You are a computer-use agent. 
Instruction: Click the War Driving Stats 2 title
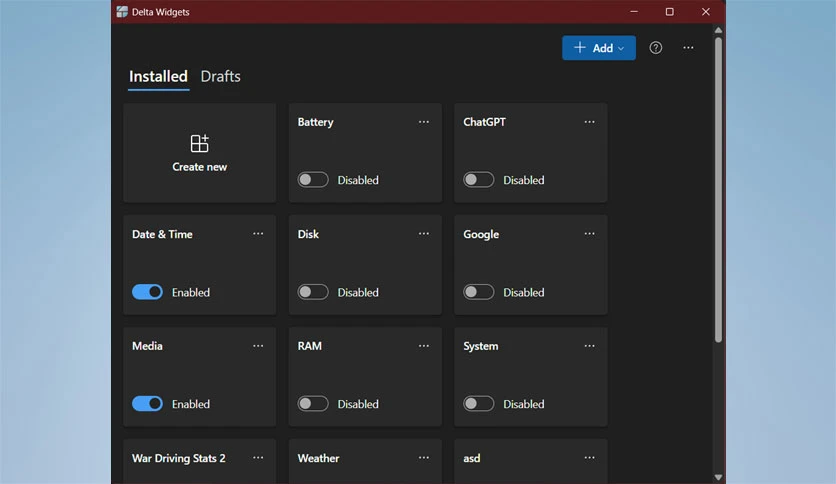click(x=179, y=458)
